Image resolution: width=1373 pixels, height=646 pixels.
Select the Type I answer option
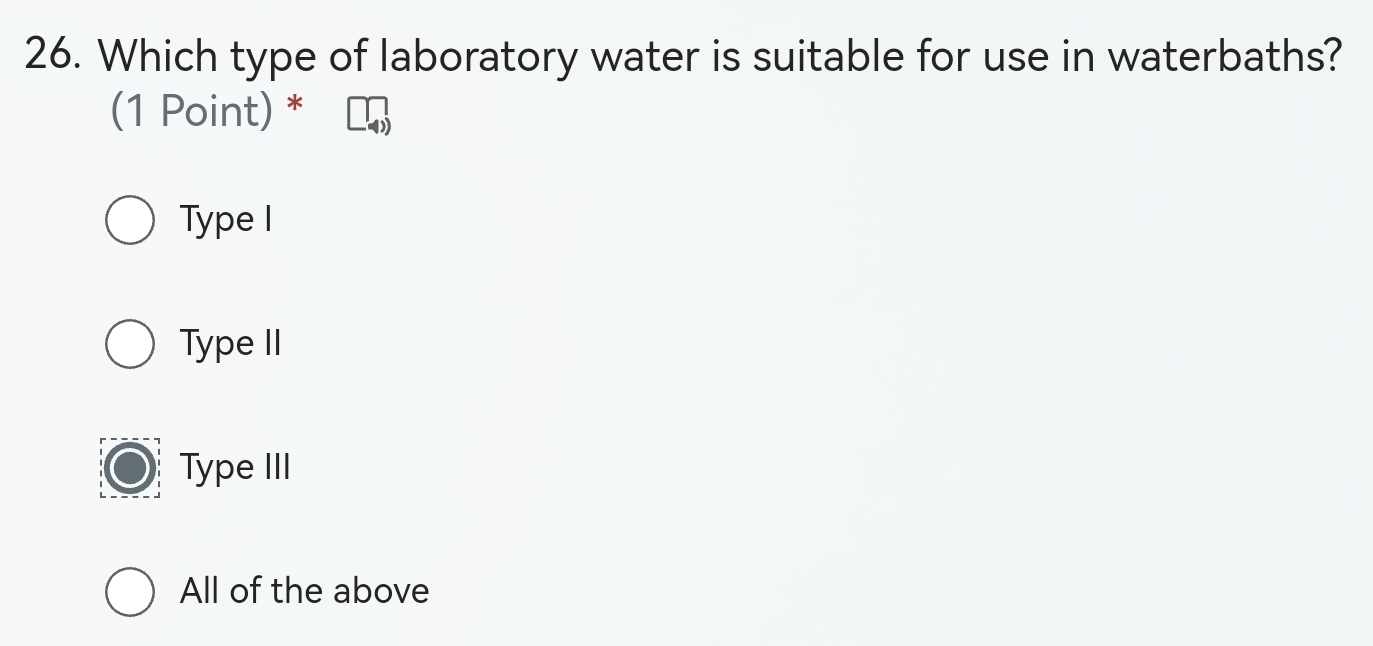(x=129, y=219)
